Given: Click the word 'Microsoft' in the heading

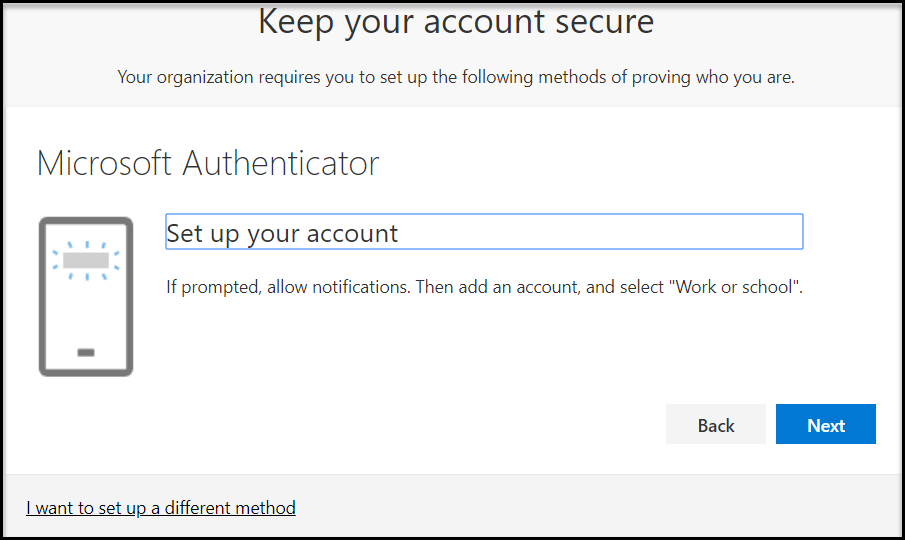Looking at the screenshot, I should (x=104, y=163).
